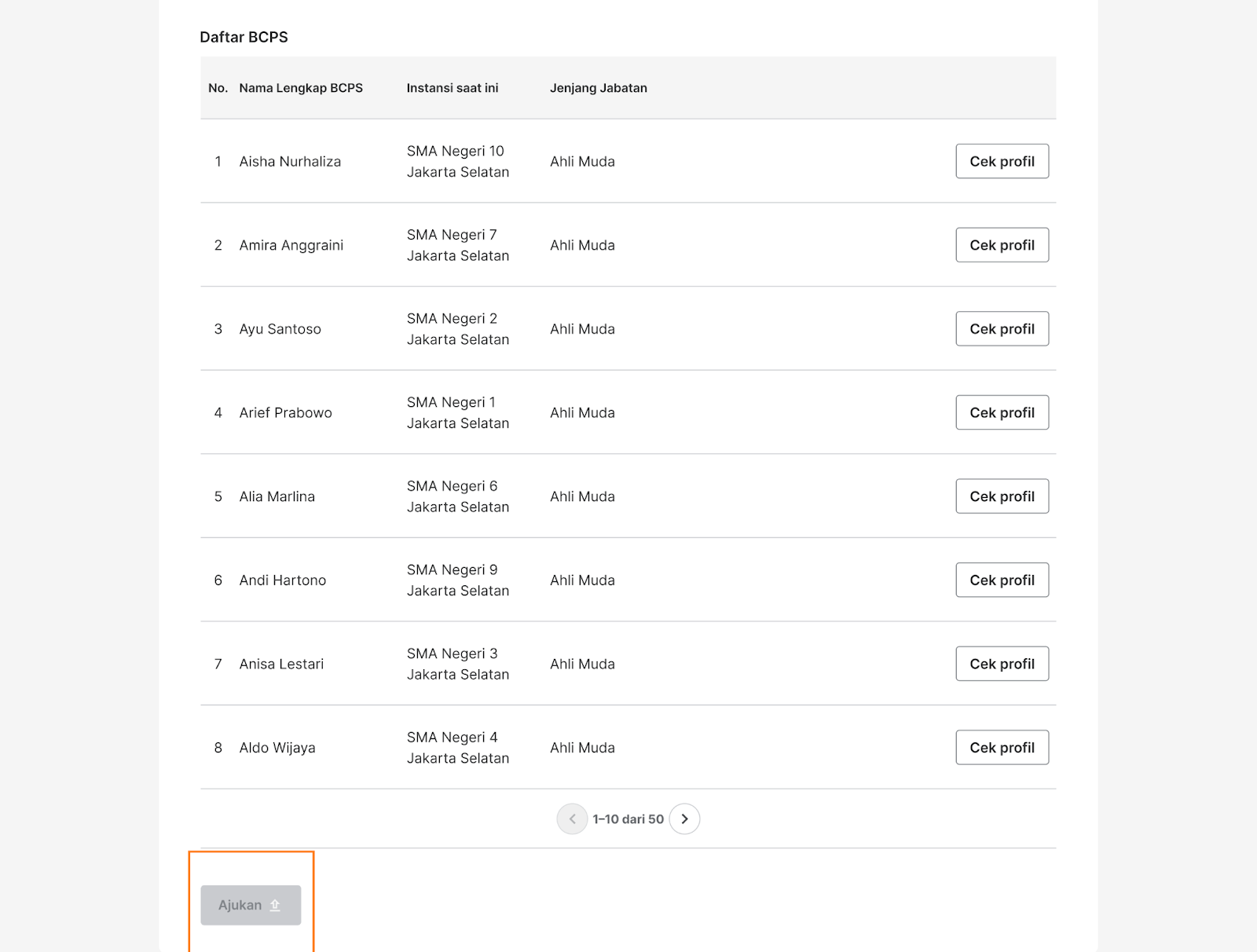Click SMA Negeri 3 Jakarta Selatan cell
This screenshot has height=952, width=1257.
tap(458, 664)
